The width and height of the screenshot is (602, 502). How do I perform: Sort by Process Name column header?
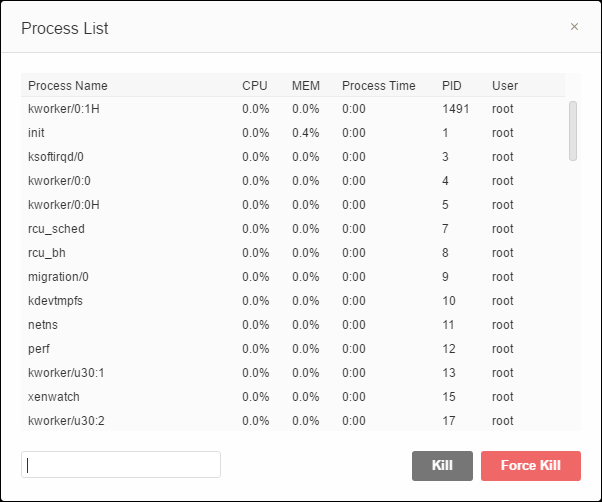click(x=68, y=86)
